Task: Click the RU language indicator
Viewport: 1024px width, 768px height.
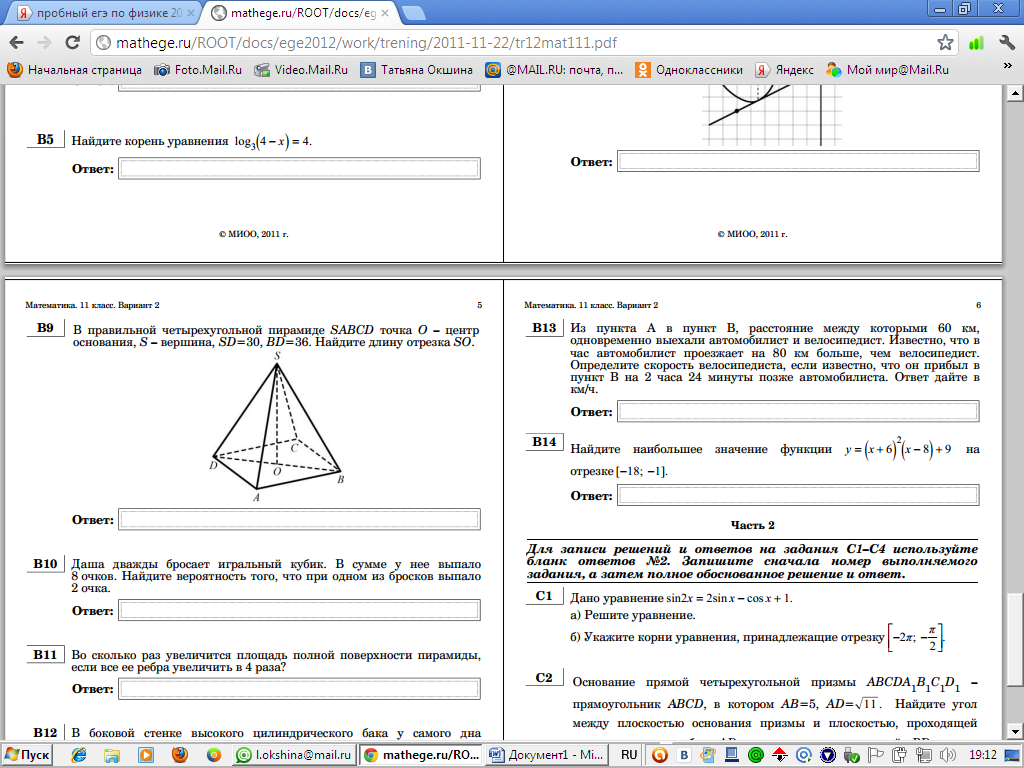Action: click(629, 755)
